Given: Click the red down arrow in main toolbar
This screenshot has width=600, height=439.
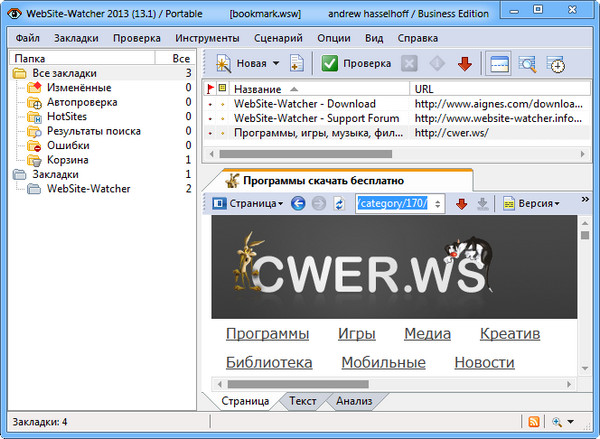Looking at the screenshot, I should click(465, 64).
